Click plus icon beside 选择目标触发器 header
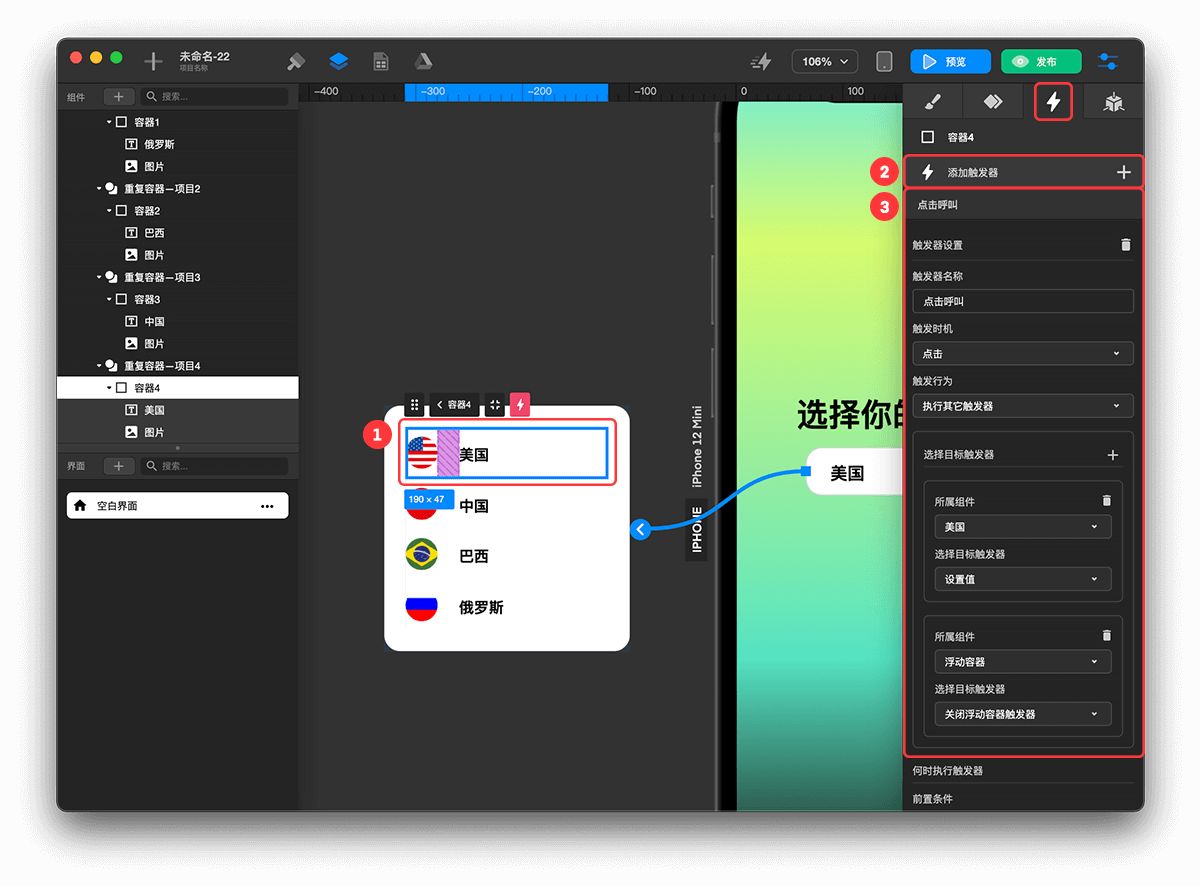Image resolution: width=1200 pixels, height=886 pixels. [1113, 455]
